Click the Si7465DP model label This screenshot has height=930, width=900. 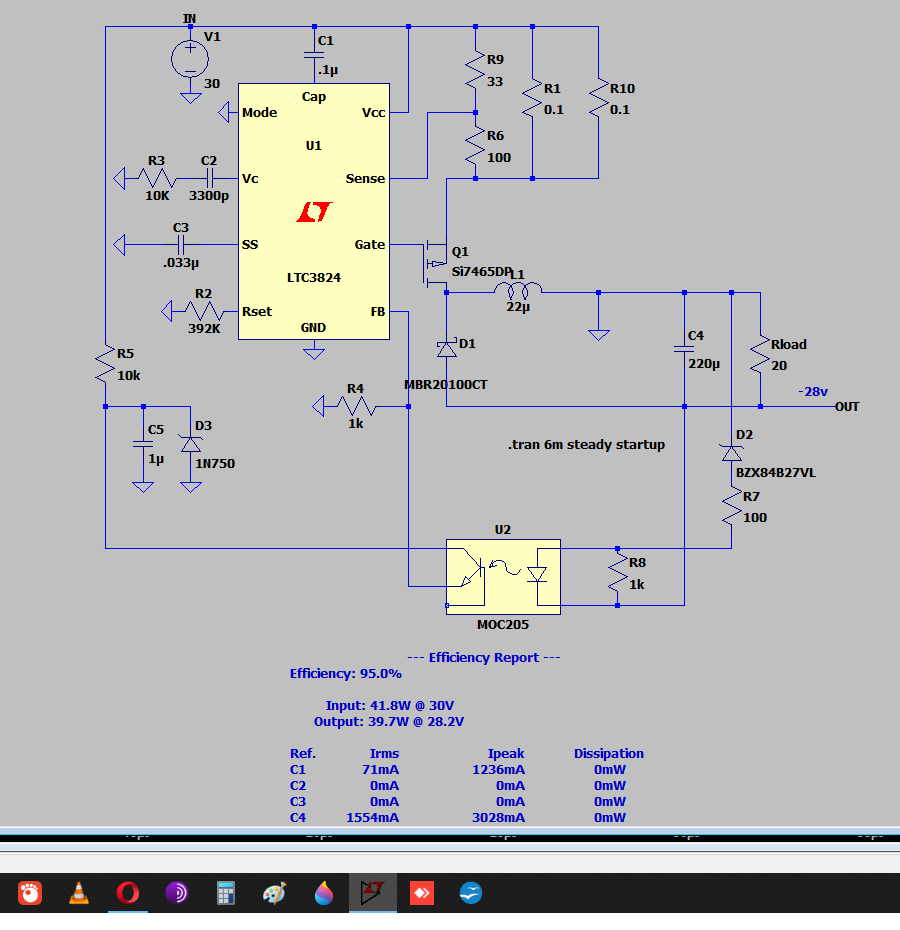click(x=481, y=271)
